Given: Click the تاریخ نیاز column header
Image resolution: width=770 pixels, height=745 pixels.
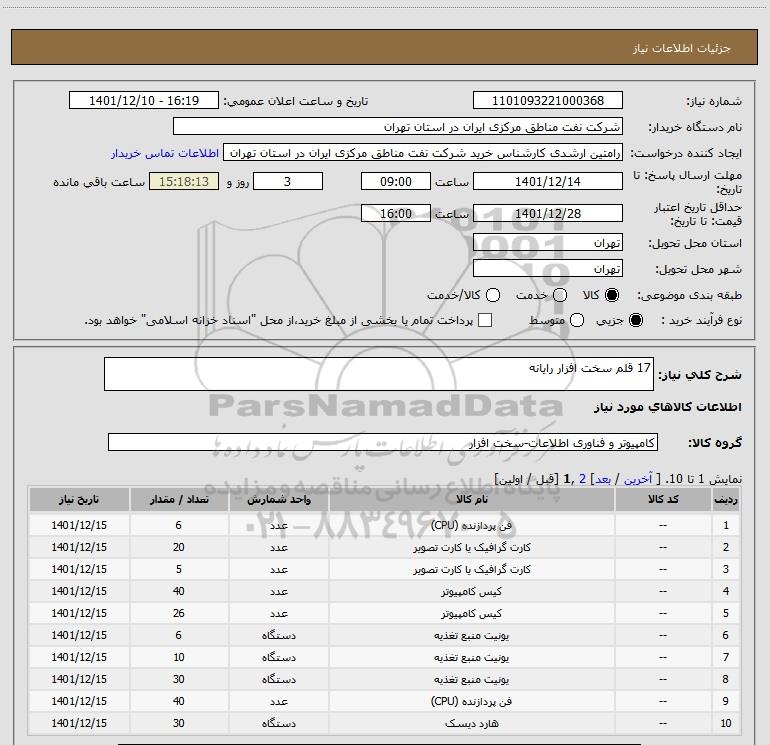Looking at the screenshot, I should 79,499.
